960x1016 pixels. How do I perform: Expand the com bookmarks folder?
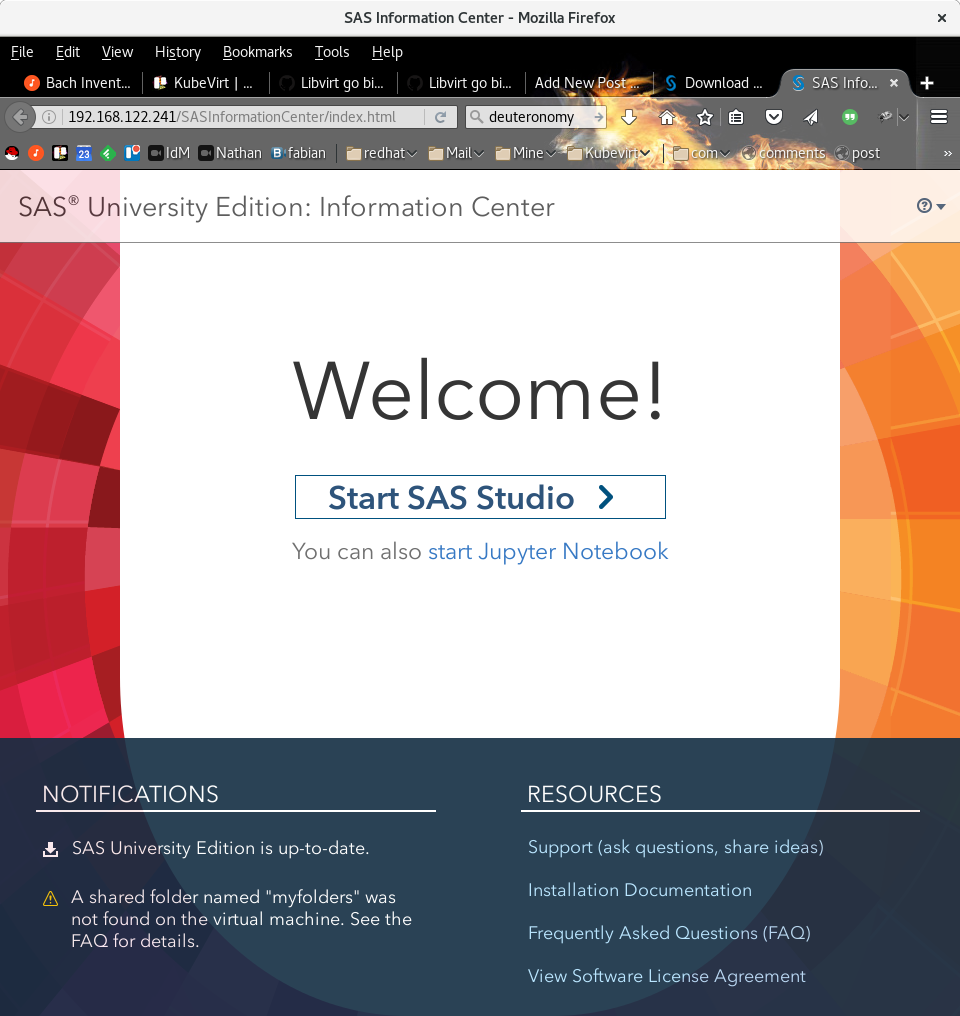click(x=702, y=154)
